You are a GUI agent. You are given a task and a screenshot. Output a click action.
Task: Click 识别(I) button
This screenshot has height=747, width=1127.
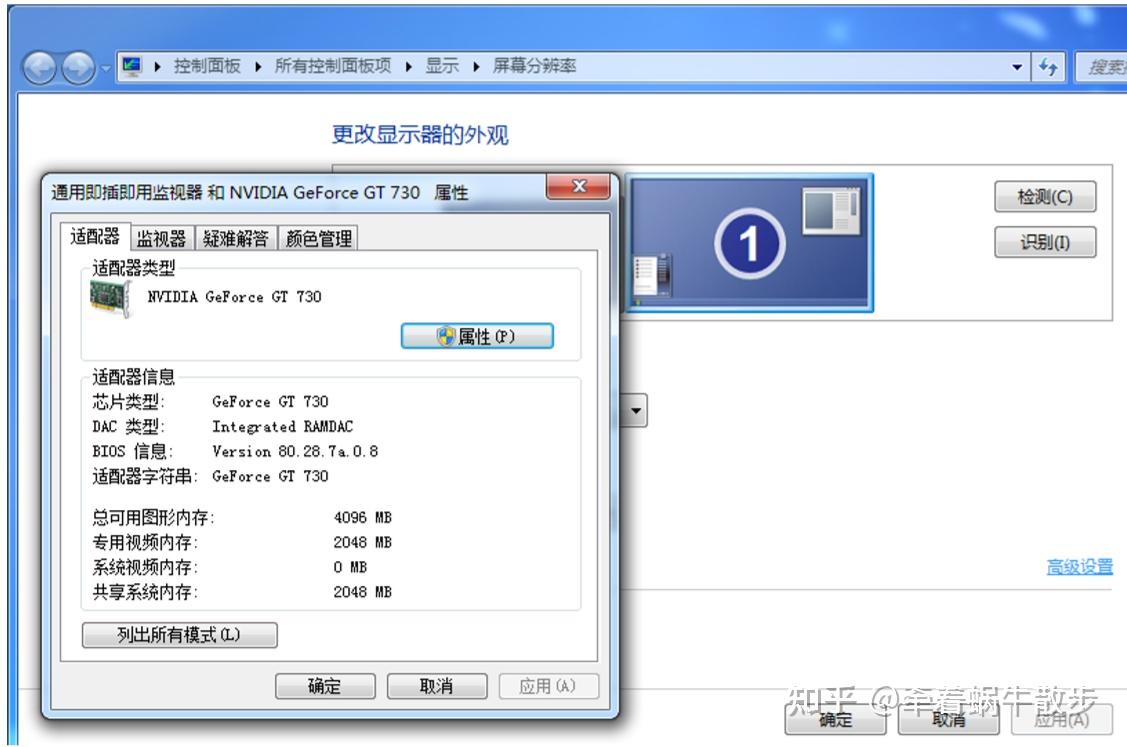coord(1045,242)
